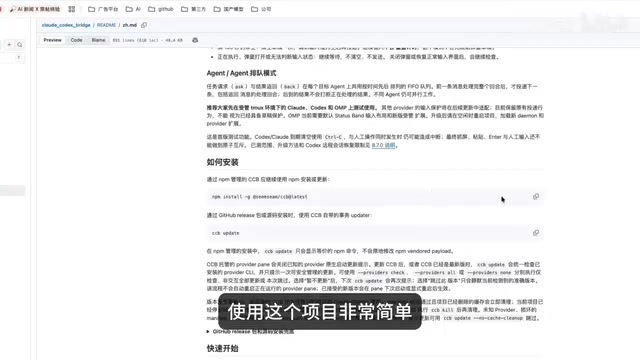Select the highlighted file row in sidebar
Image resolution: width=640 pixels, height=360 pixels.
pyautogui.click(x=12, y=190)
